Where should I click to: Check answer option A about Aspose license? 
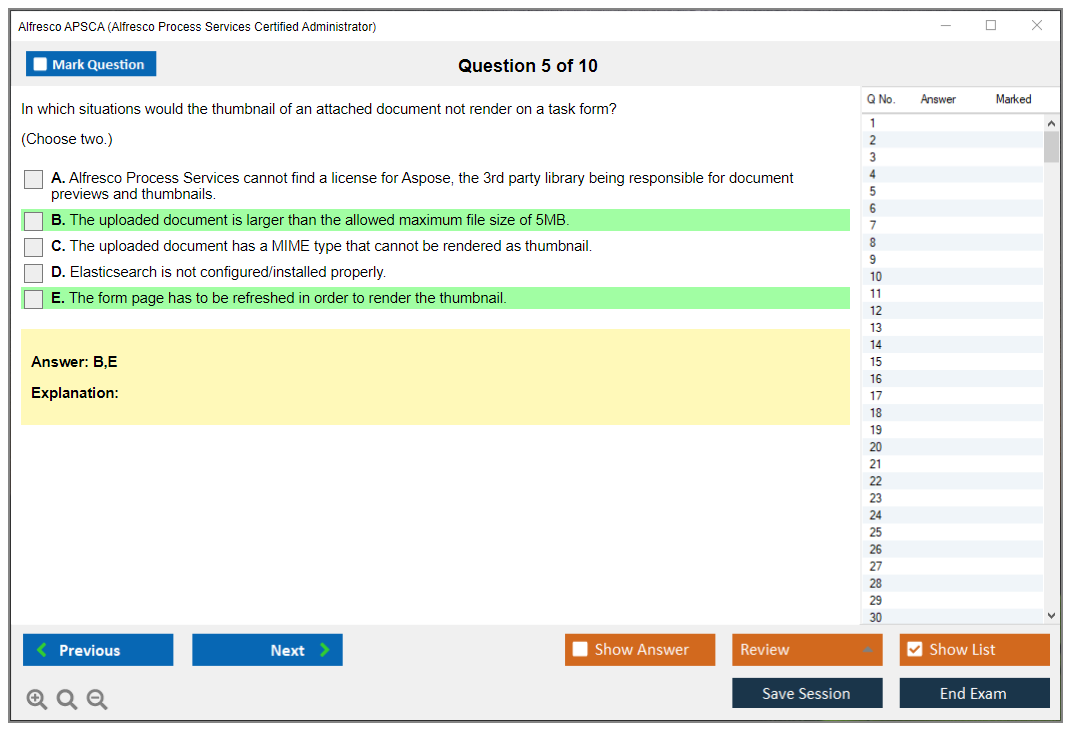[34, 180]
